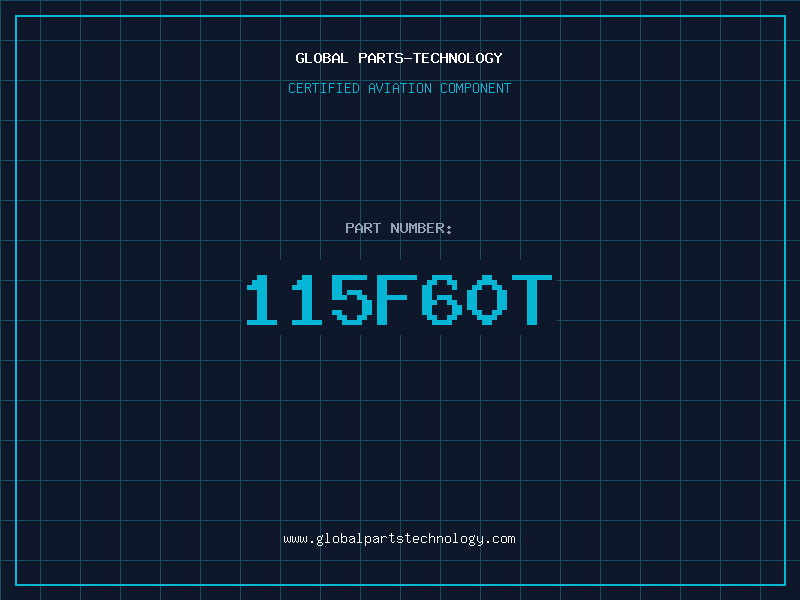This screenshot has height=600, width=800.
Task: Select the word CERTIFIED in the subtitle
Action: pos(325,88)
